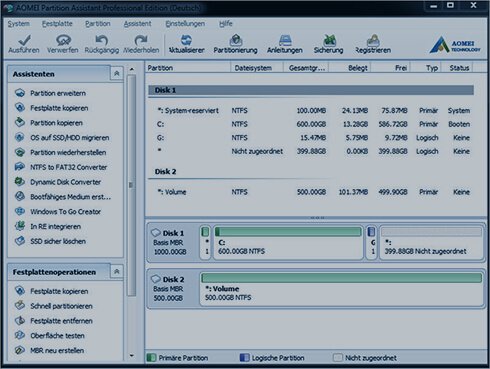Open the Einstellungen menu

(185, 24)
